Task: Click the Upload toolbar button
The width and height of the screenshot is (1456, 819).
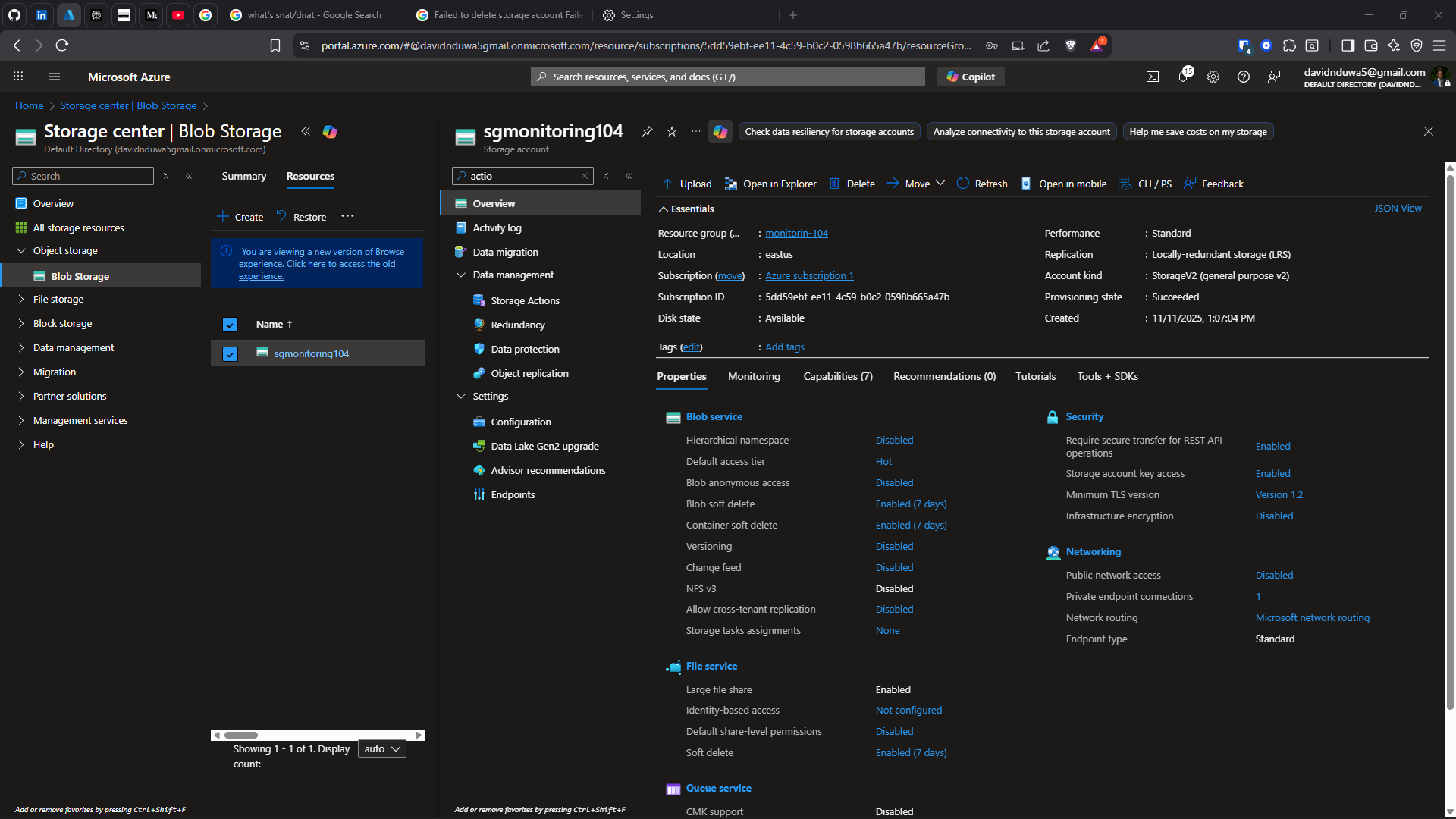Action: coord(688,184)
